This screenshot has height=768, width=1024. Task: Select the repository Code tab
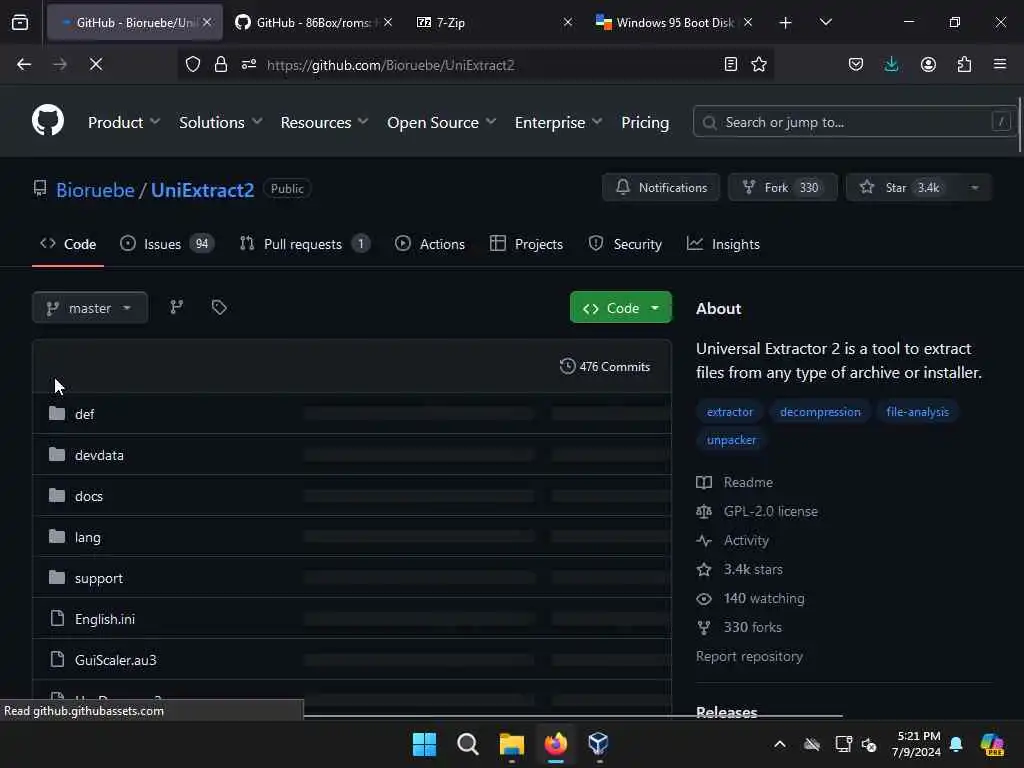click(x=68, y=244)
